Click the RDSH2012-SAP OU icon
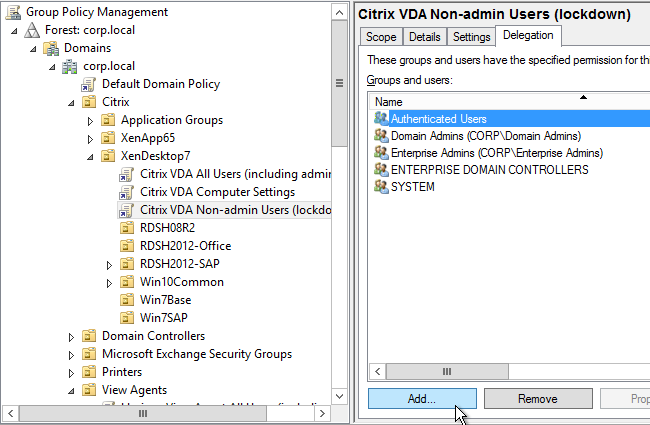Viewport: 650px width, 425px height. point(127,264)
